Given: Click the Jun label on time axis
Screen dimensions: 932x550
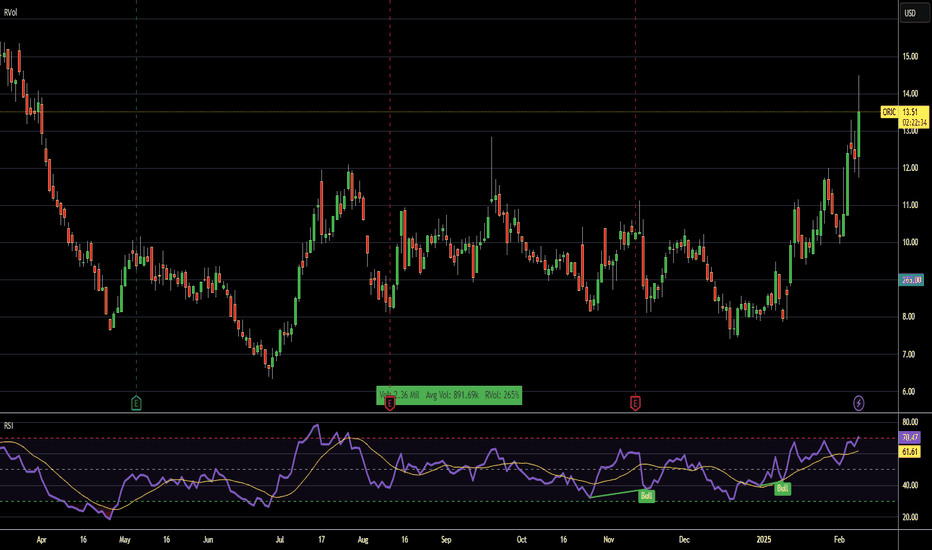Looking at the screenshot, I should coord(208,540).
